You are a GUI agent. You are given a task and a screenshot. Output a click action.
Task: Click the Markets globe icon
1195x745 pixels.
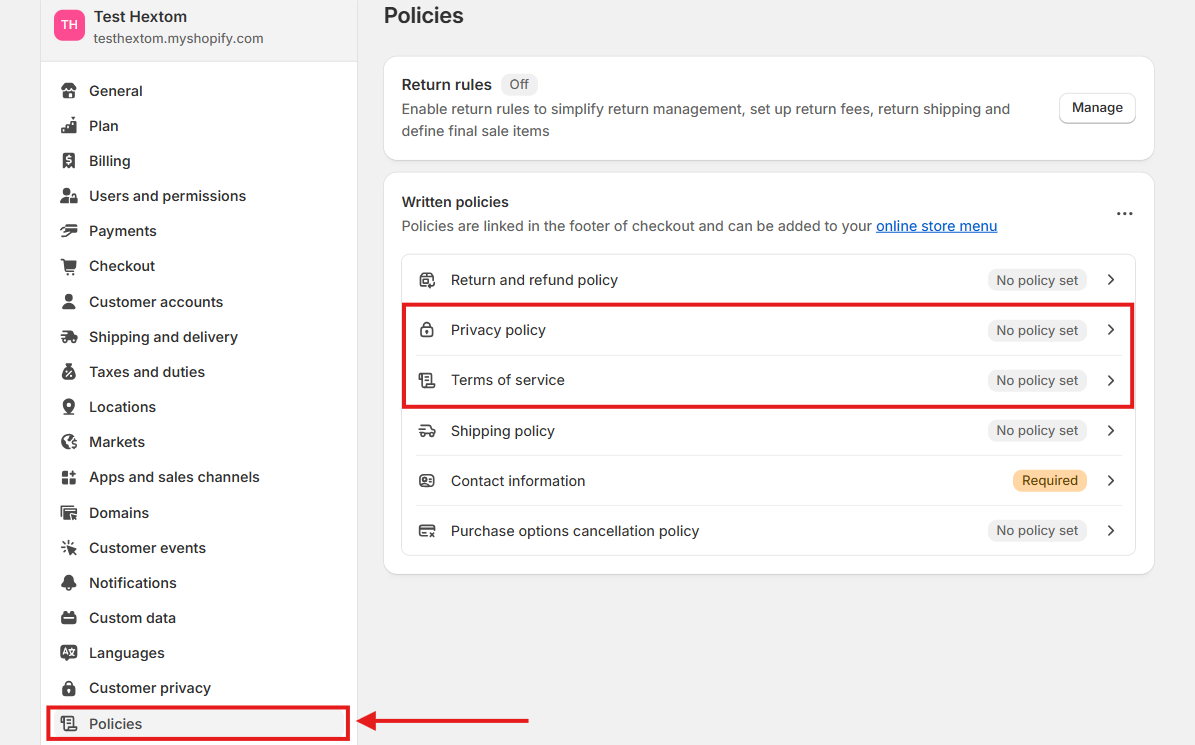pos(69,442)
